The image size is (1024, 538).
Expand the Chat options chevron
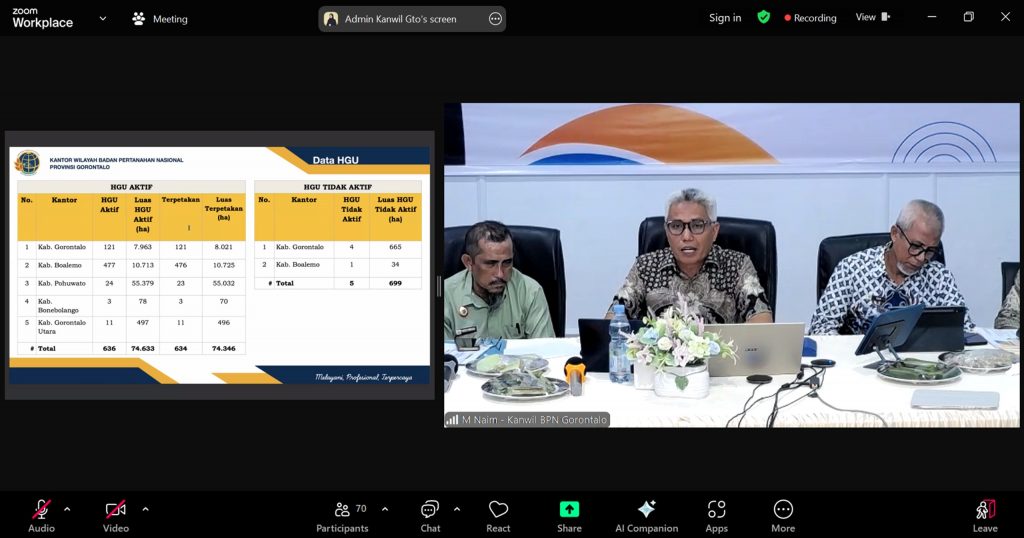[457, 509]
